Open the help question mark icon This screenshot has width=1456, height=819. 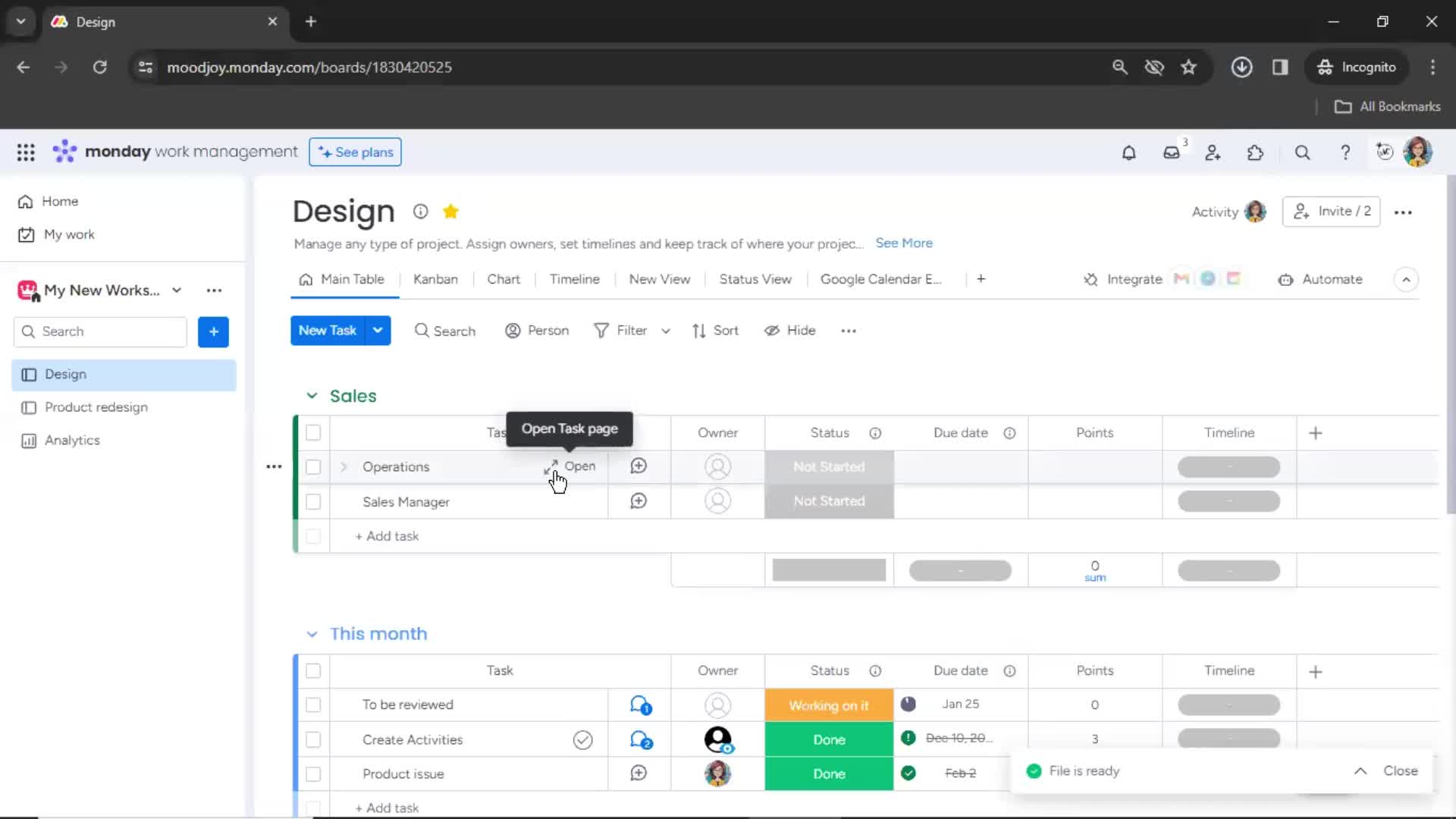[1345, 152]
